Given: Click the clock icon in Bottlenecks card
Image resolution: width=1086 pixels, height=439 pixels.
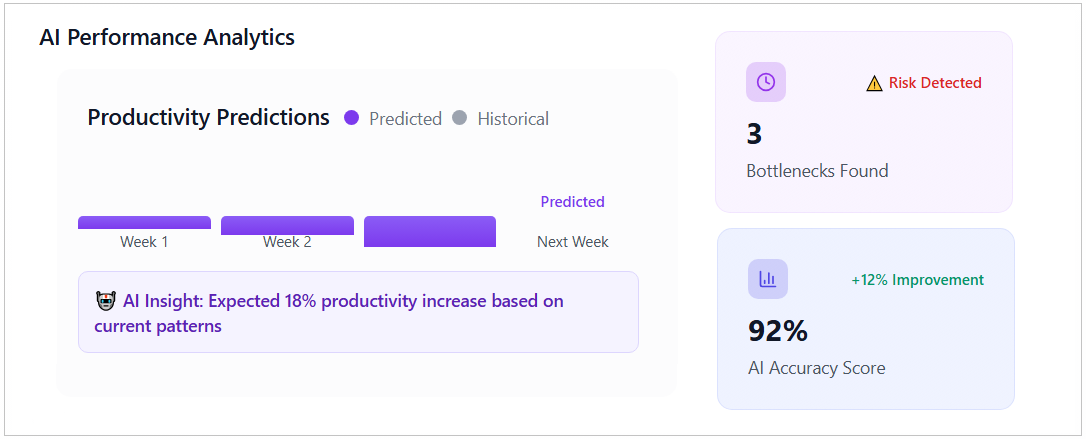Looking at the screenshot, I should [766, 82].
